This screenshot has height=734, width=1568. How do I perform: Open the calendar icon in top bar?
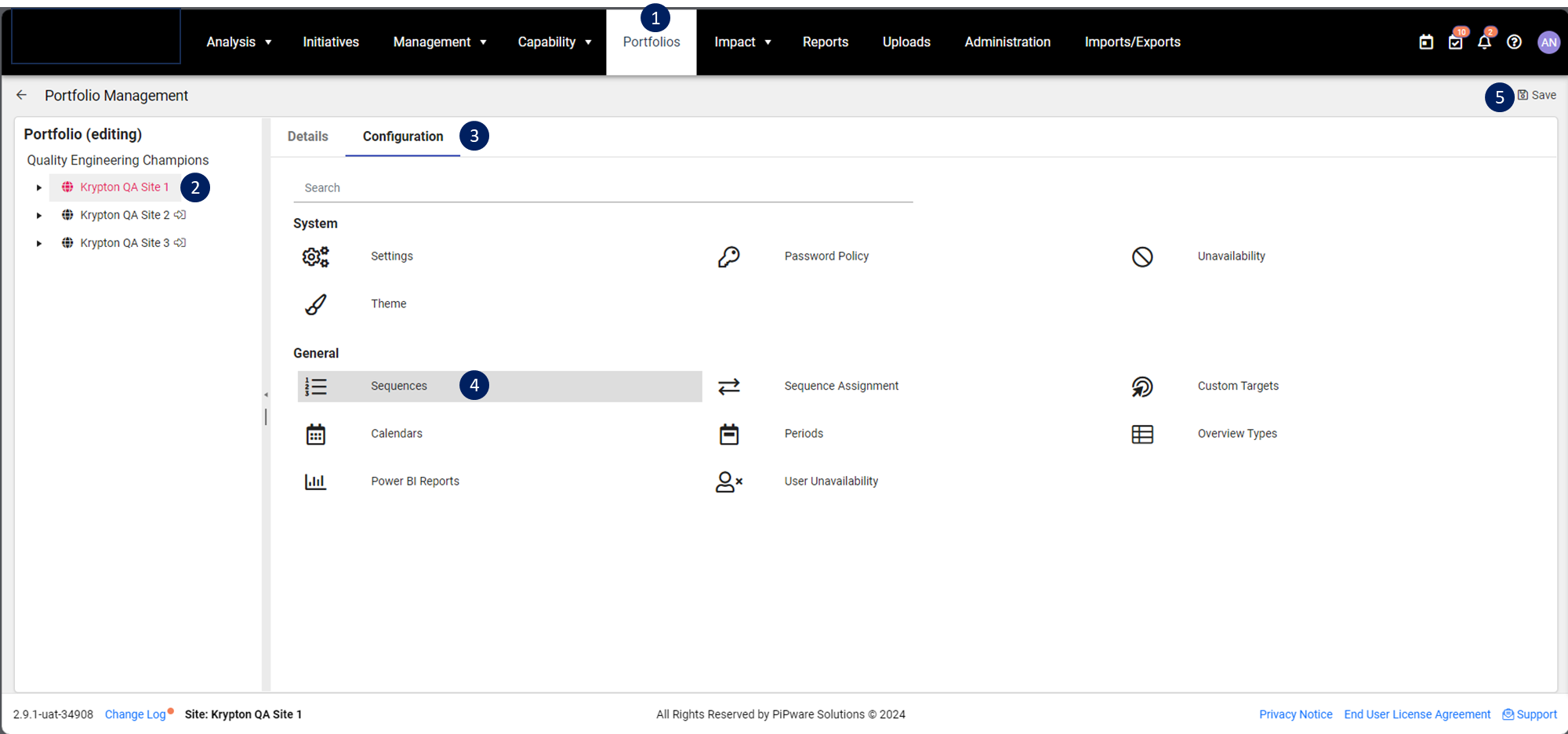tap(1426, 42)
